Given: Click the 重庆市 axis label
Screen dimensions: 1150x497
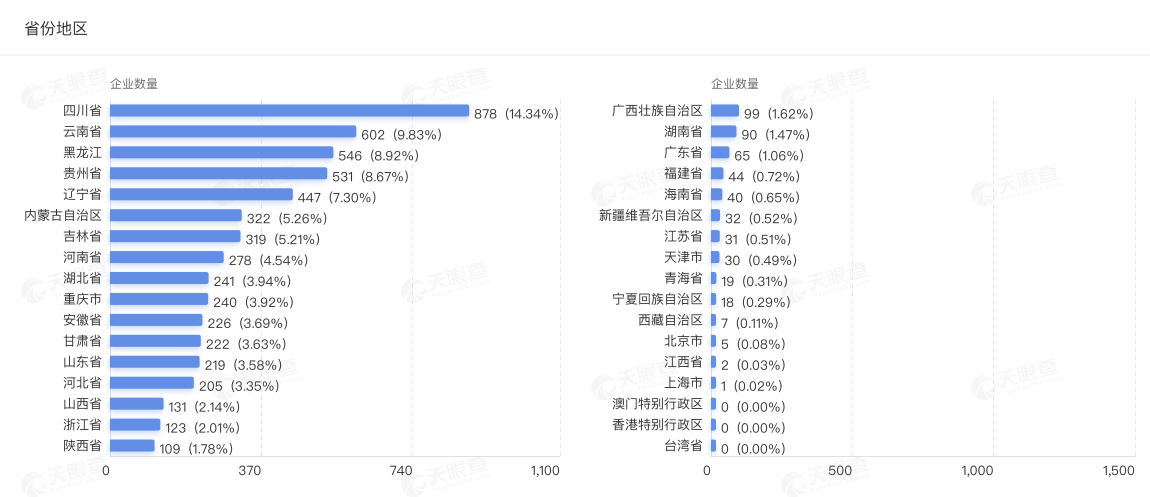Looking at the screenshot, I should coord(82,300).
